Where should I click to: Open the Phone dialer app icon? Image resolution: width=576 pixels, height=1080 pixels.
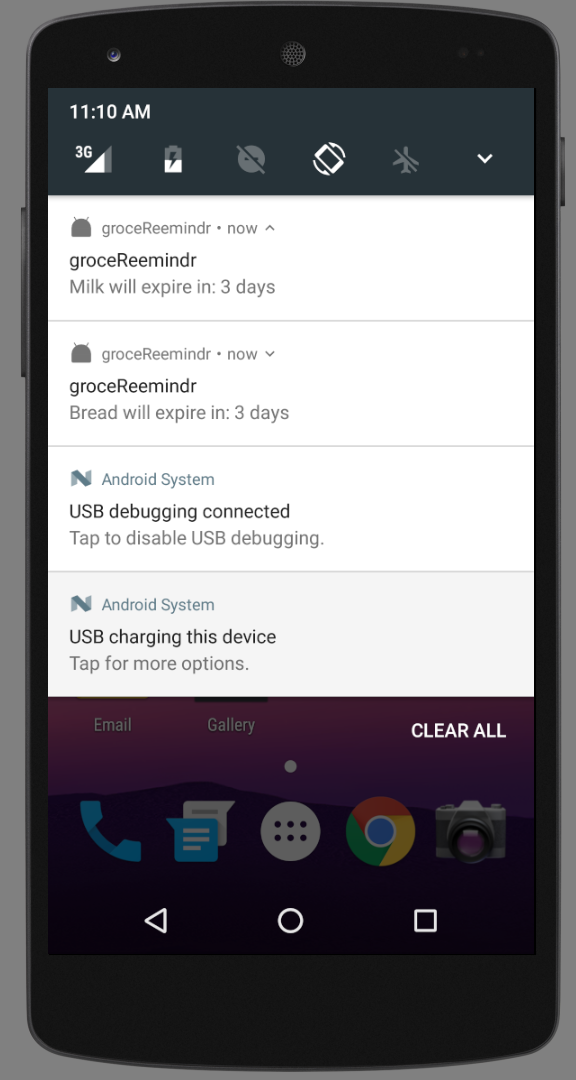click(111, 831)
